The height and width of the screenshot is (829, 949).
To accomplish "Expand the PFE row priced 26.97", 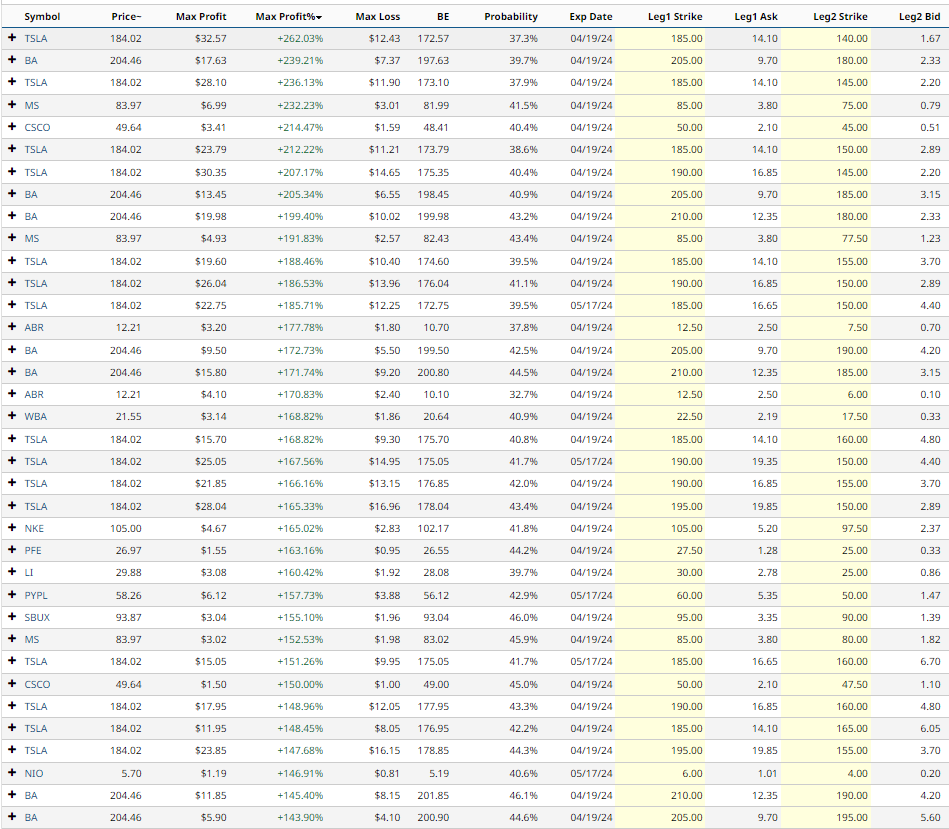I will [12, 550].
